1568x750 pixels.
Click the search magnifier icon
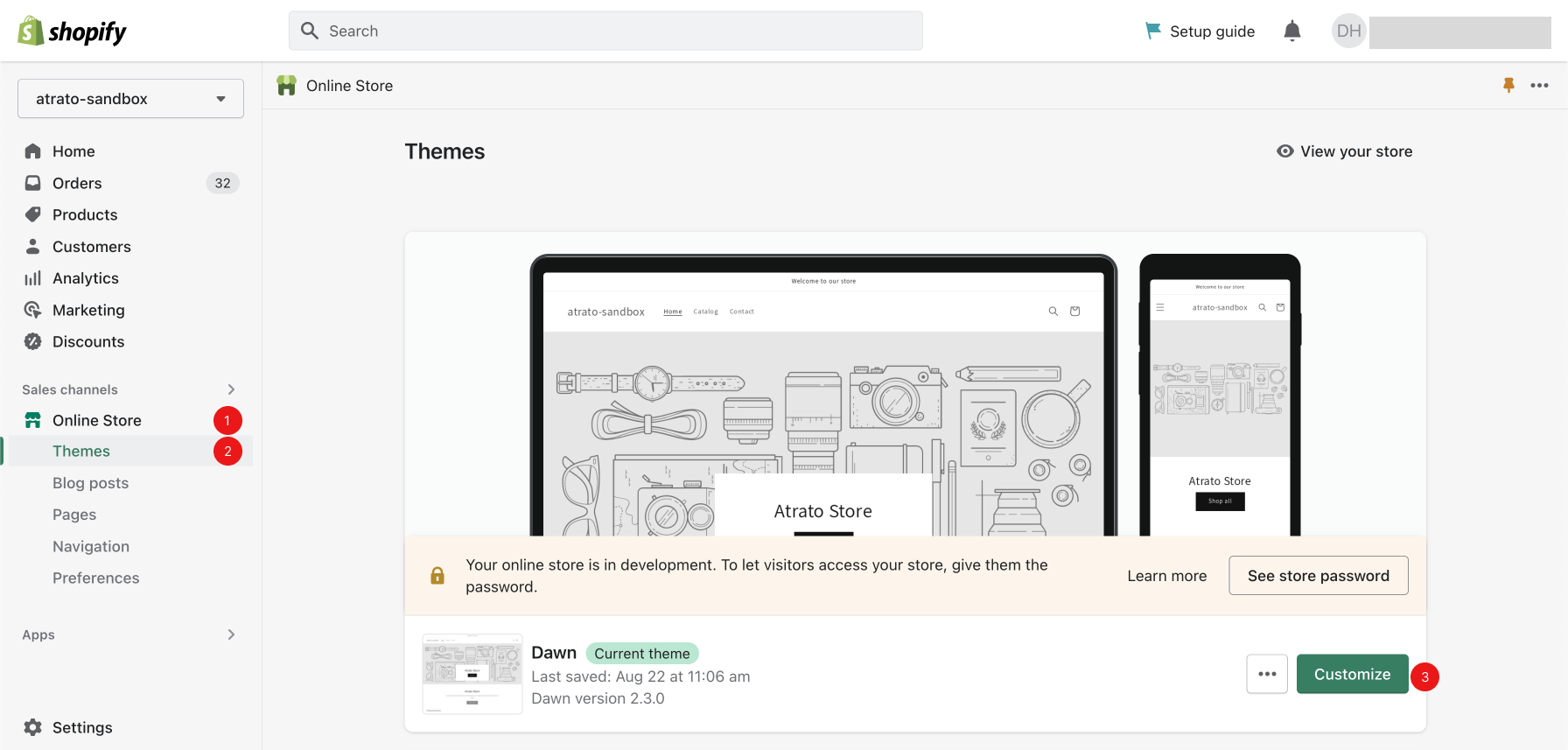tap(309, 31)
